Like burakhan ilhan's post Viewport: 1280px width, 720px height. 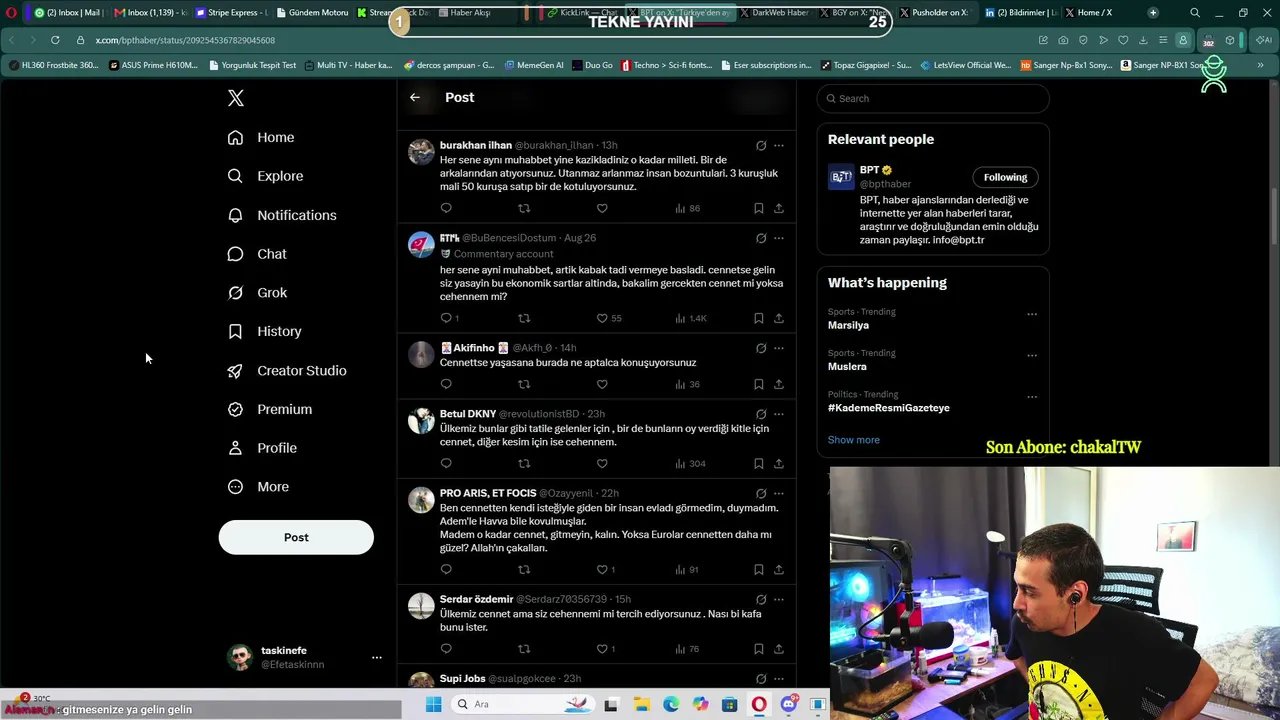602,208
